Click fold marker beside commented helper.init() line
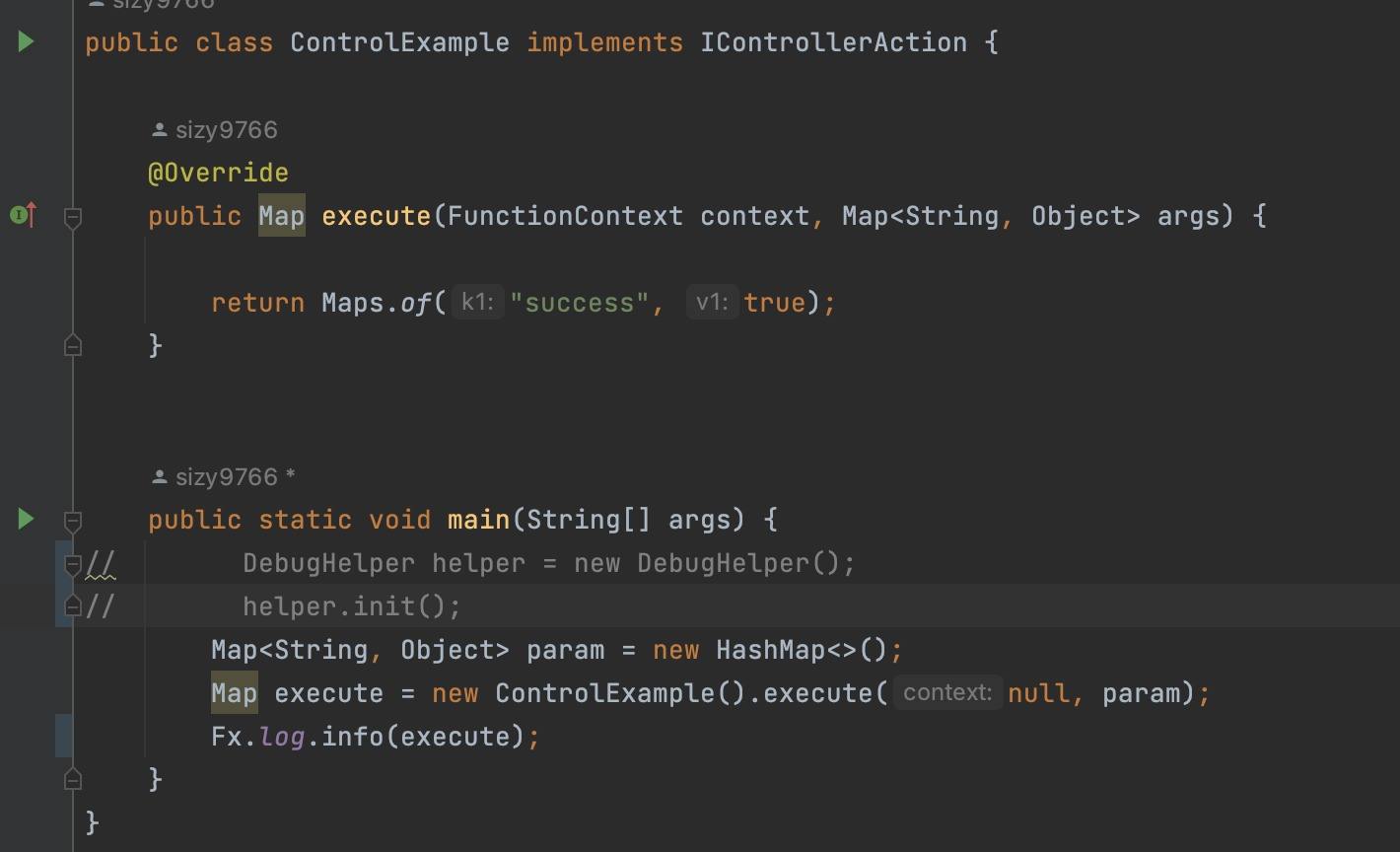Image resolution: width=1400 pixels, height=852 pixels. [x=72, y=606]
